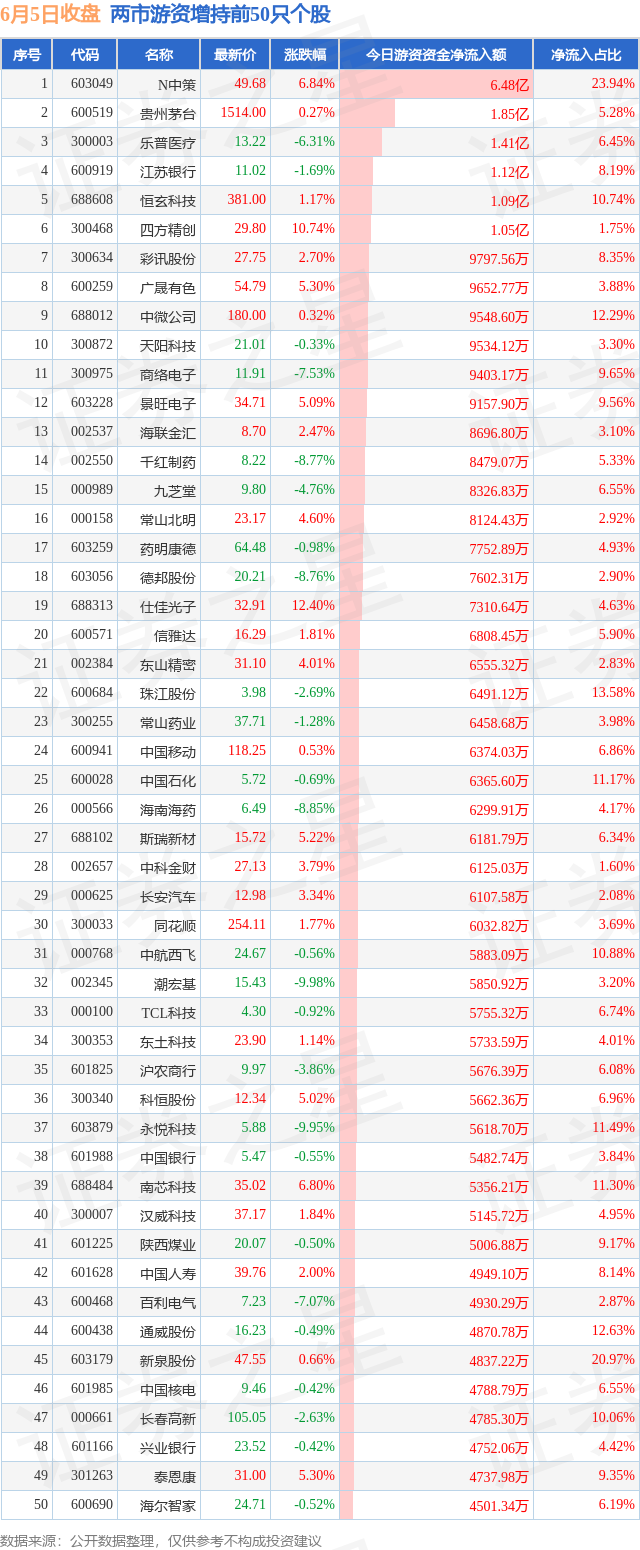This screenshot has width=640, height=1550.
Task: Select stock name 新泉股份
Action: click(168, 1360)
